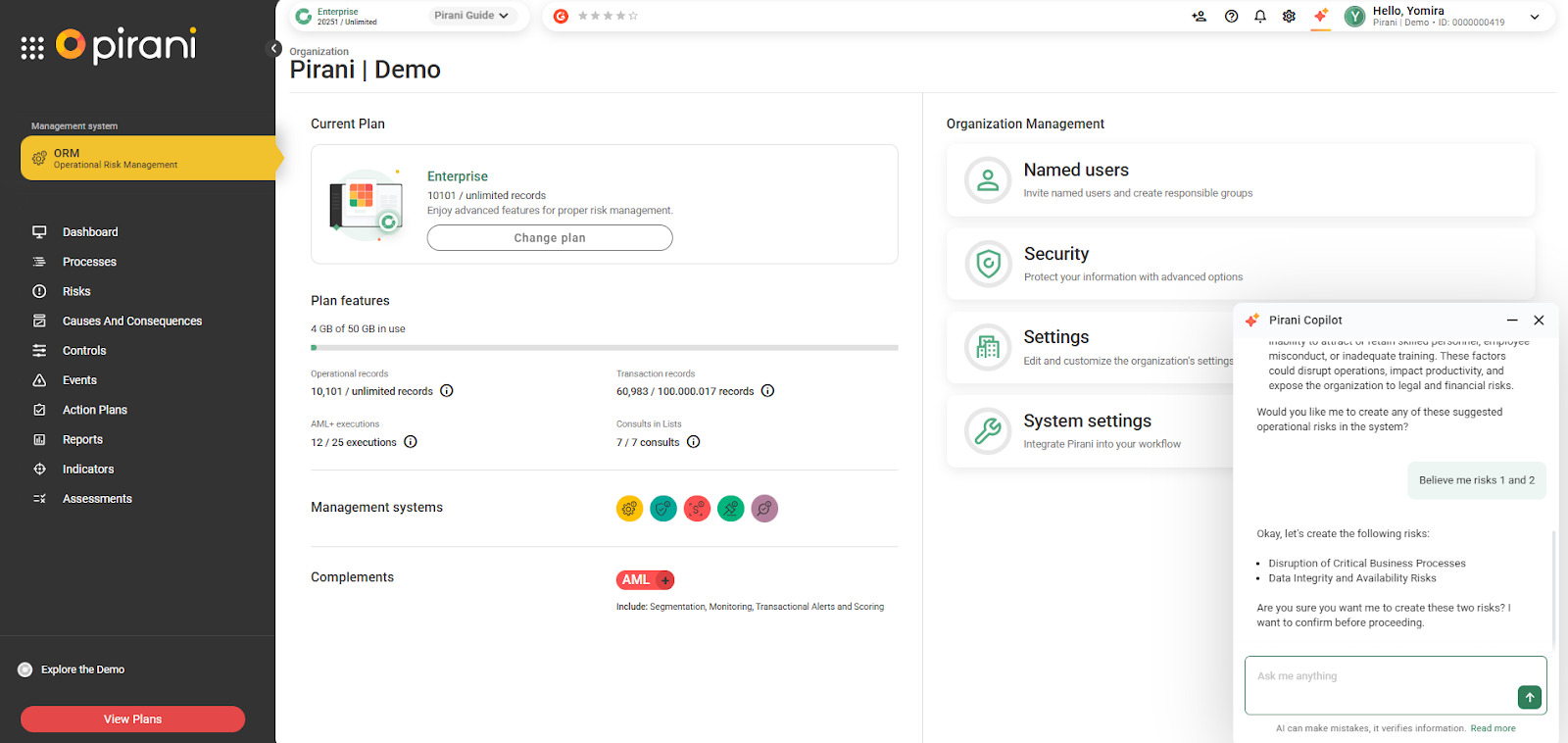Open the help question mark icon
The image size is (1568, 743).
[1232, 16]
